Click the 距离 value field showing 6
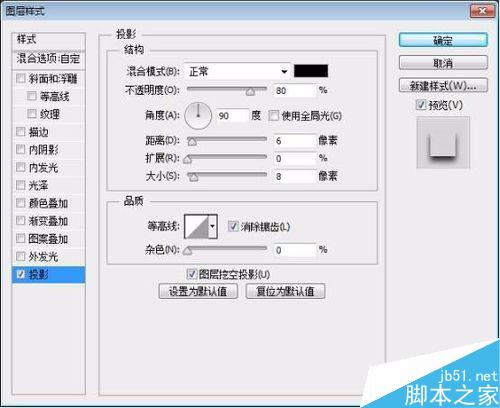500x408 pixels. [295, 141]
